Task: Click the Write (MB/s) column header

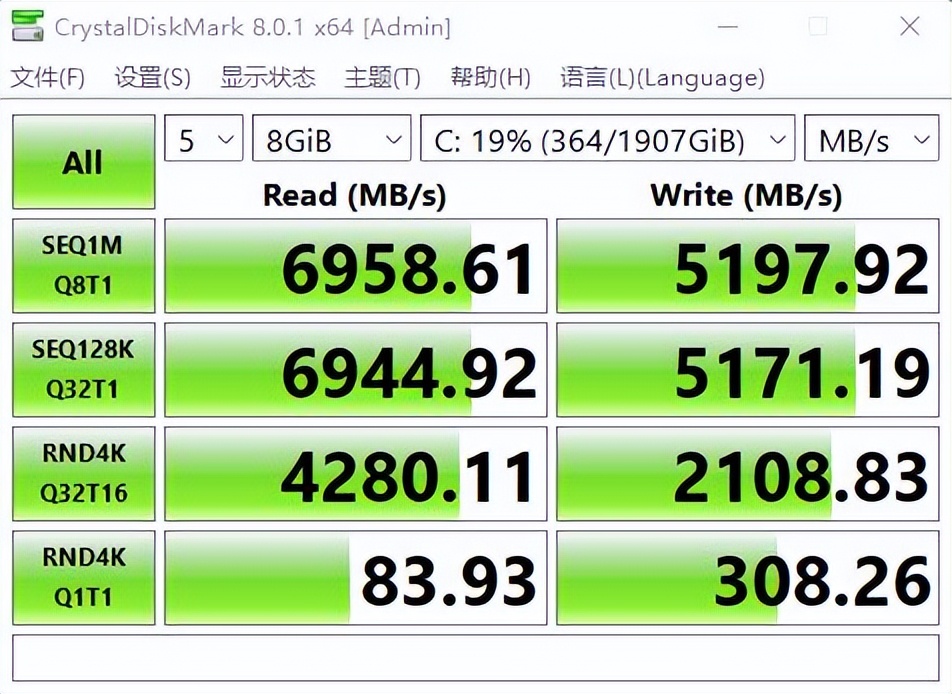Action: coord(746,196)
